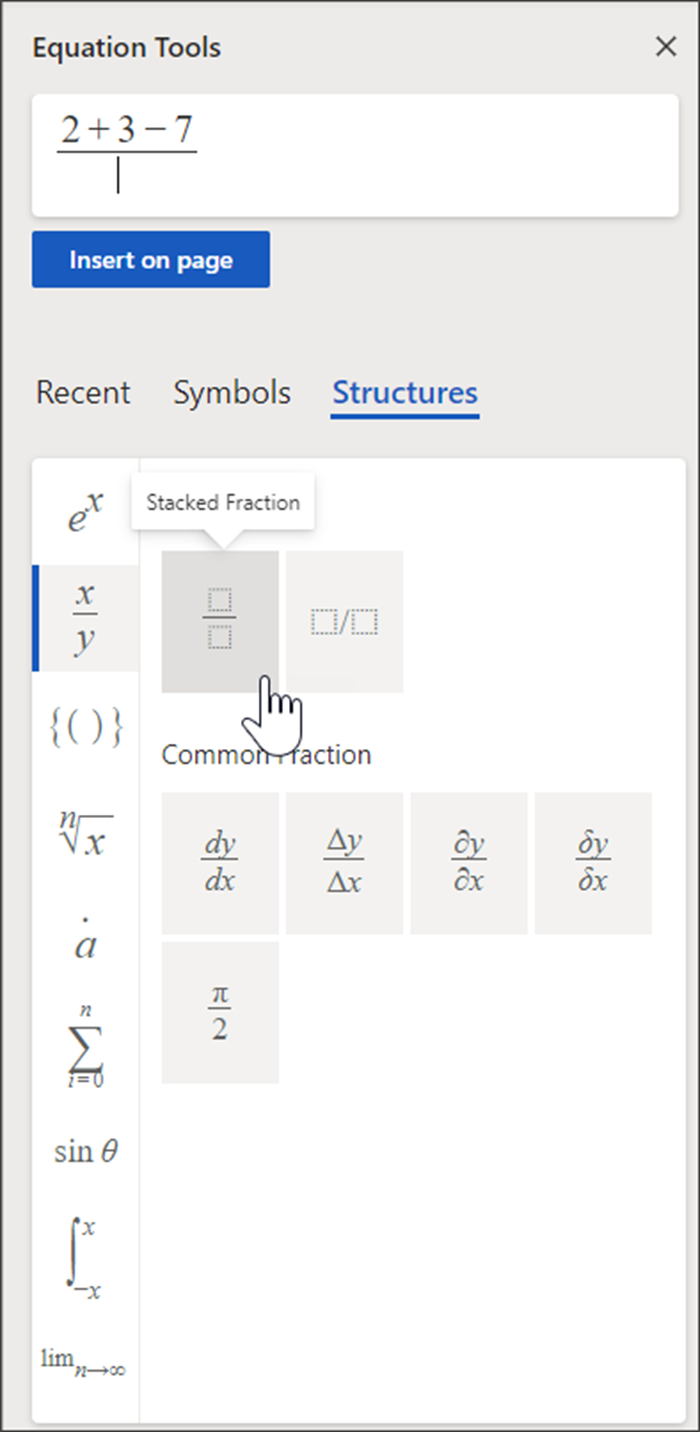Insert the partial derivative fraction
This screenshot has width=700, height=1432.
coord(468,862)
